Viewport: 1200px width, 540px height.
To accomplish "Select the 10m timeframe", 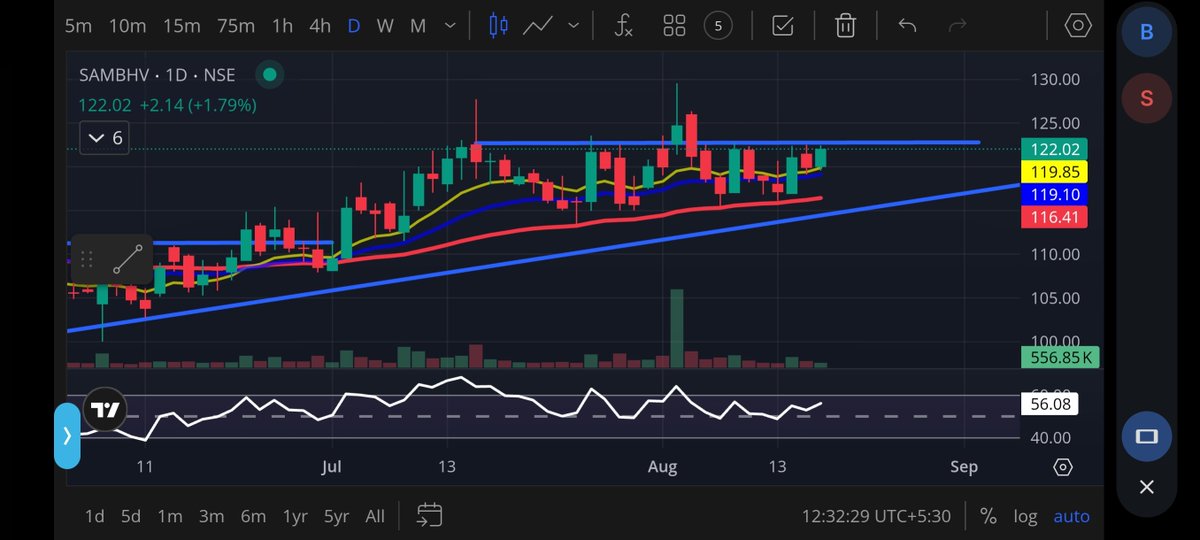I will click(127, 26).
